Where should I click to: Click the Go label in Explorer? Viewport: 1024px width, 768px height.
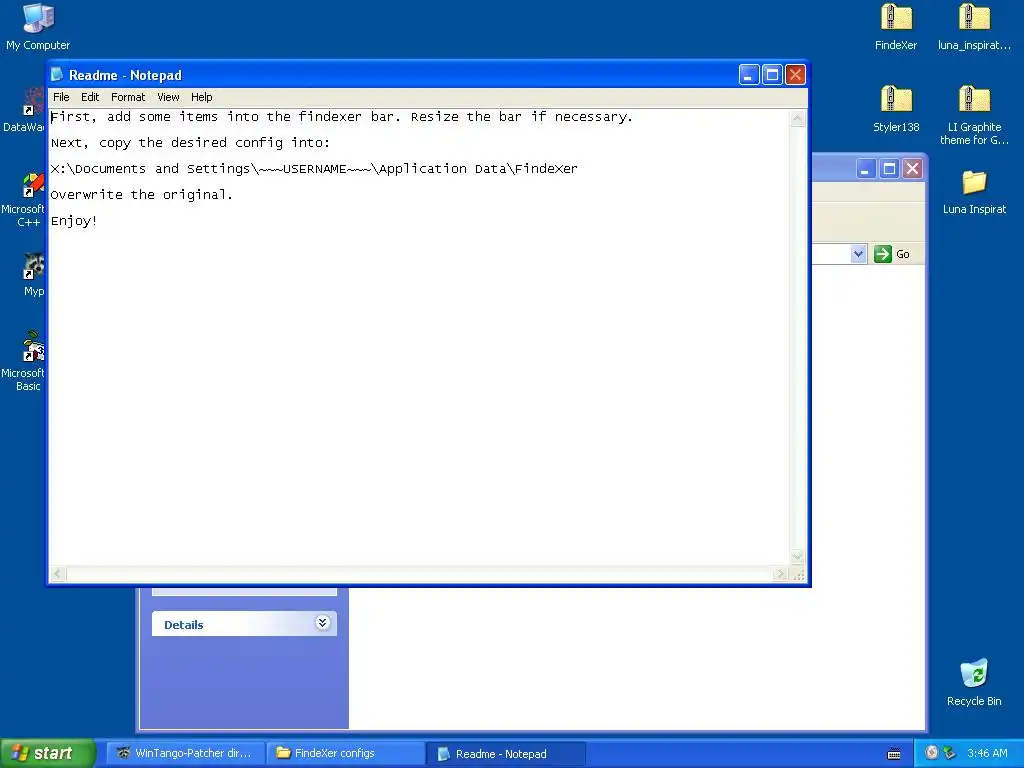point(903,254)
